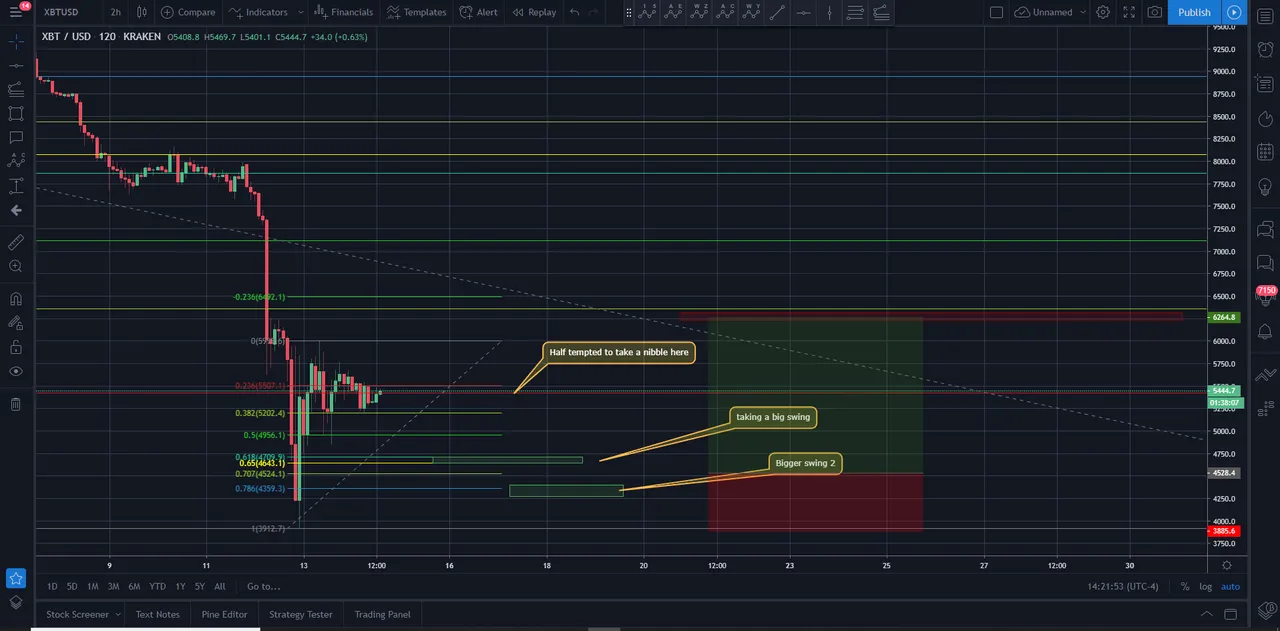The image size is (1280, 631).
Task: Open Unnamed layout save dropdown
Action: pos(1048,12)
